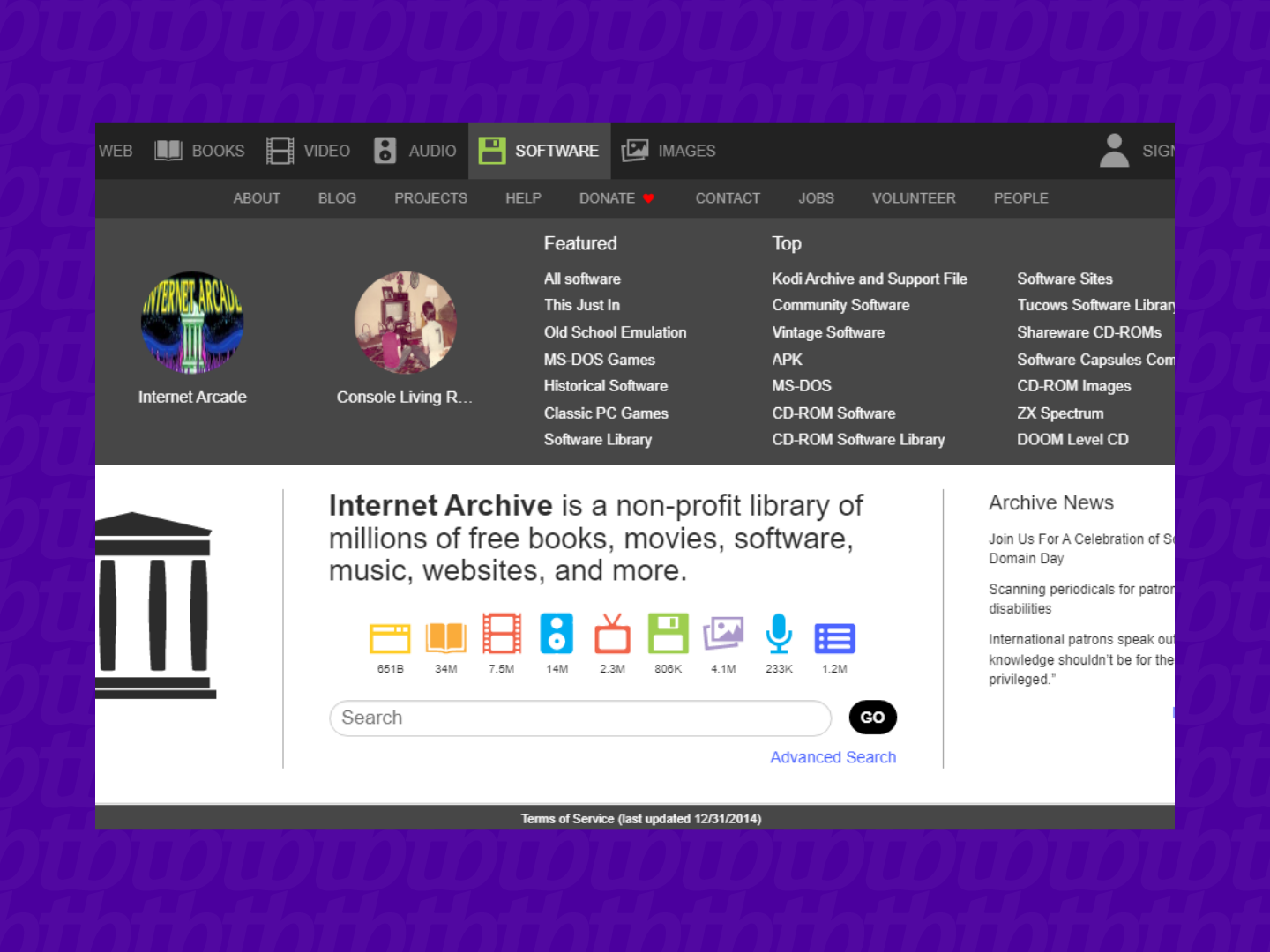Open the VOLUNTEER menu item
The image size is (1270, 952).
click(x=914, y=198)
